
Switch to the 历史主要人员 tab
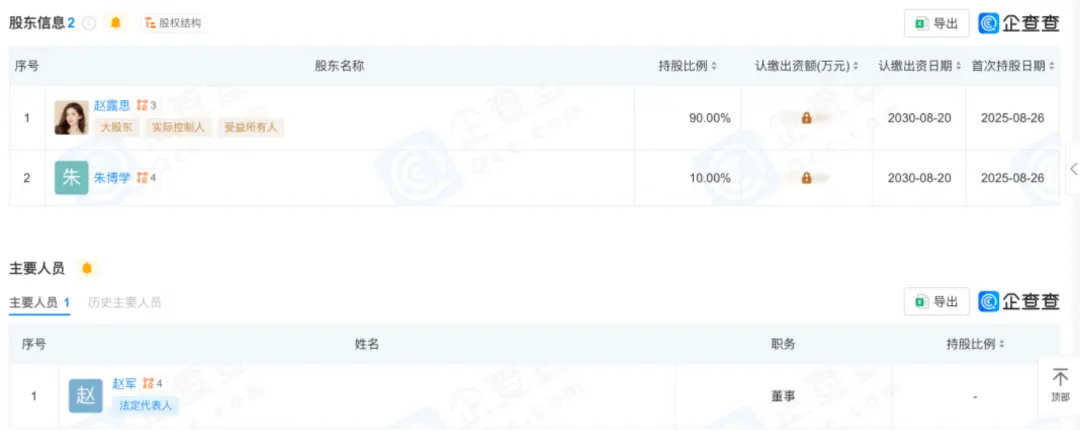(x=125, y=302)
